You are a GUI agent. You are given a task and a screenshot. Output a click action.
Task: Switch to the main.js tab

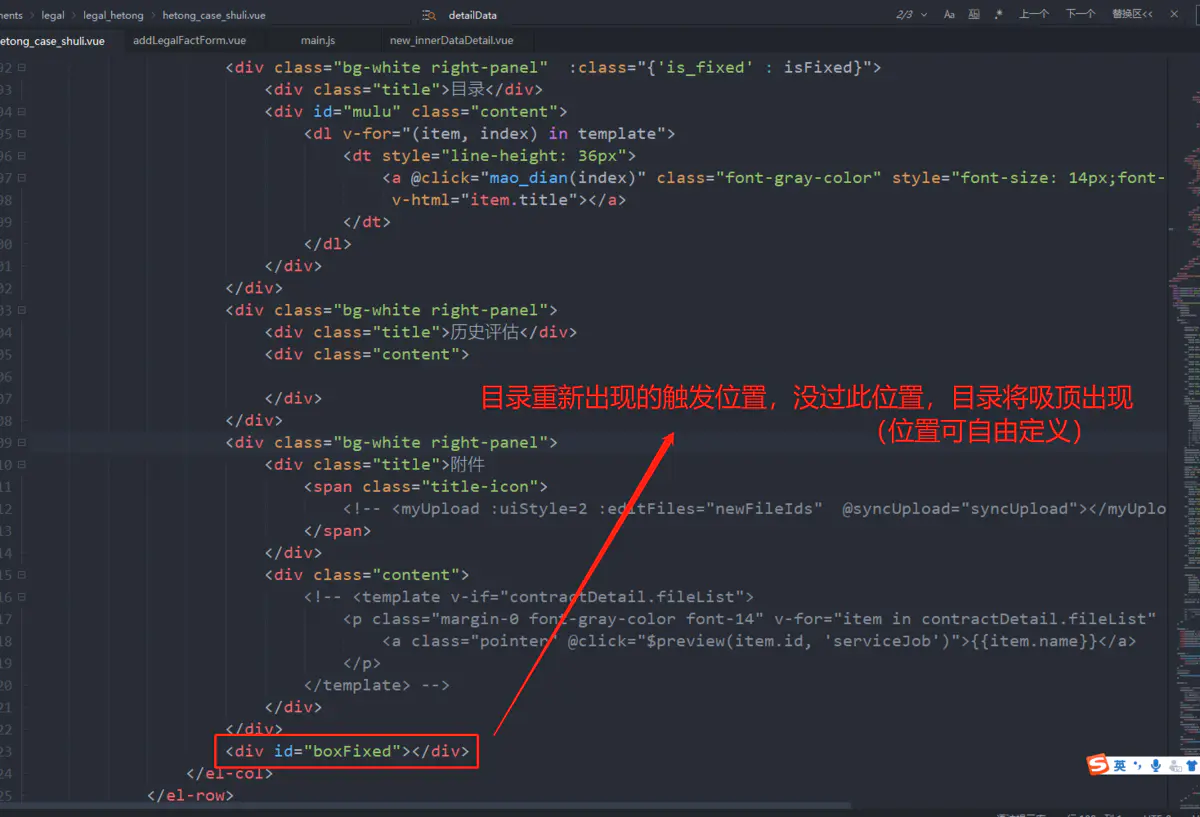tap(318, 41)
